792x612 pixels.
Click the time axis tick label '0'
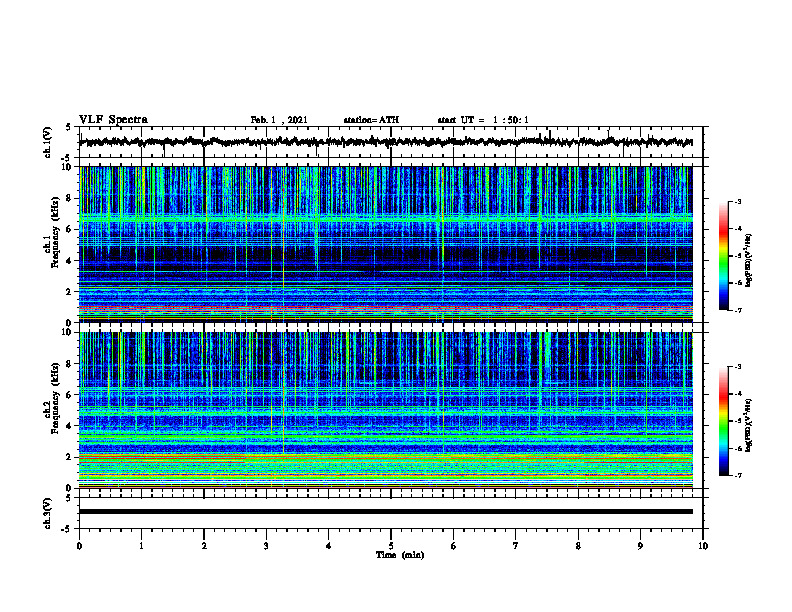pyautogui.click(x=79, y=546)
